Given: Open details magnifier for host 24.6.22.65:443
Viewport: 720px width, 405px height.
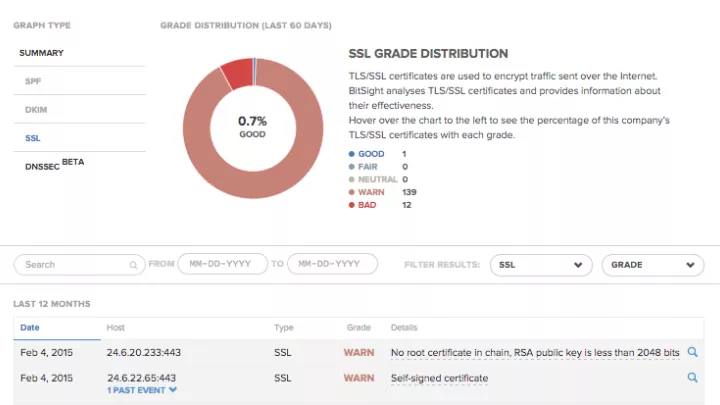Looking at the screenshot, I should (692, 378).
